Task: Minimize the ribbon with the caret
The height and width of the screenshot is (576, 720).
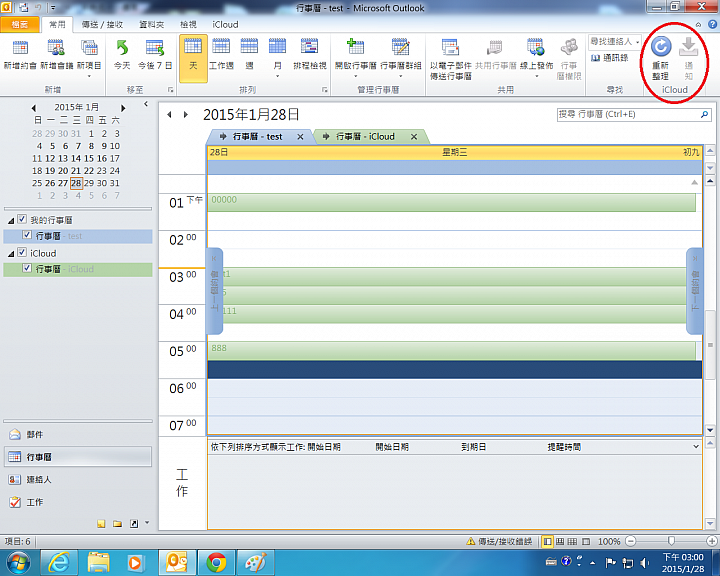Action: coord(698,25)
